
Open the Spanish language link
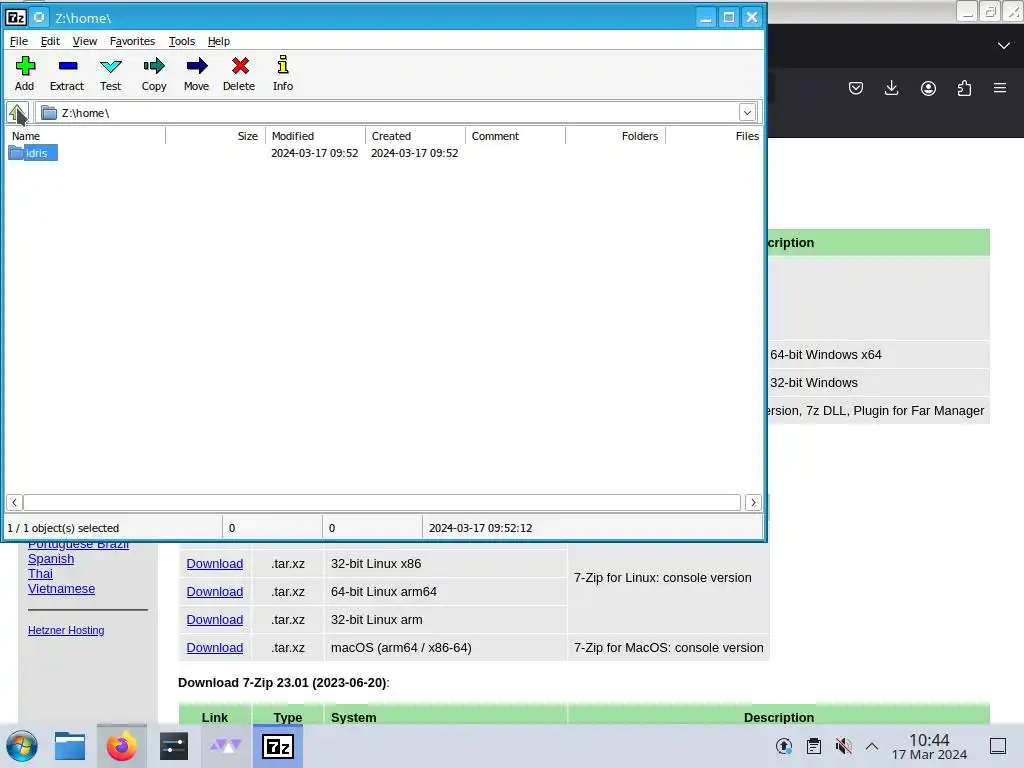(51, 559)
